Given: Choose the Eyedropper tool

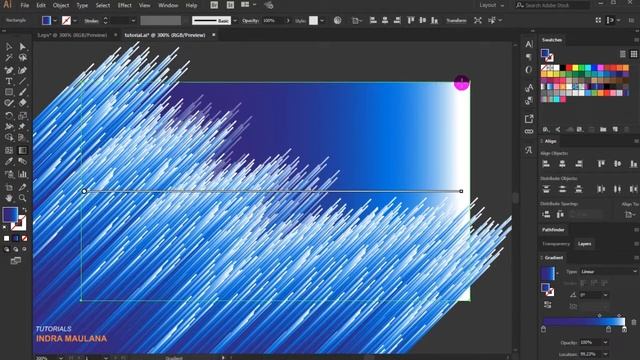Looking at the screenshot, I should pos(9,162).
